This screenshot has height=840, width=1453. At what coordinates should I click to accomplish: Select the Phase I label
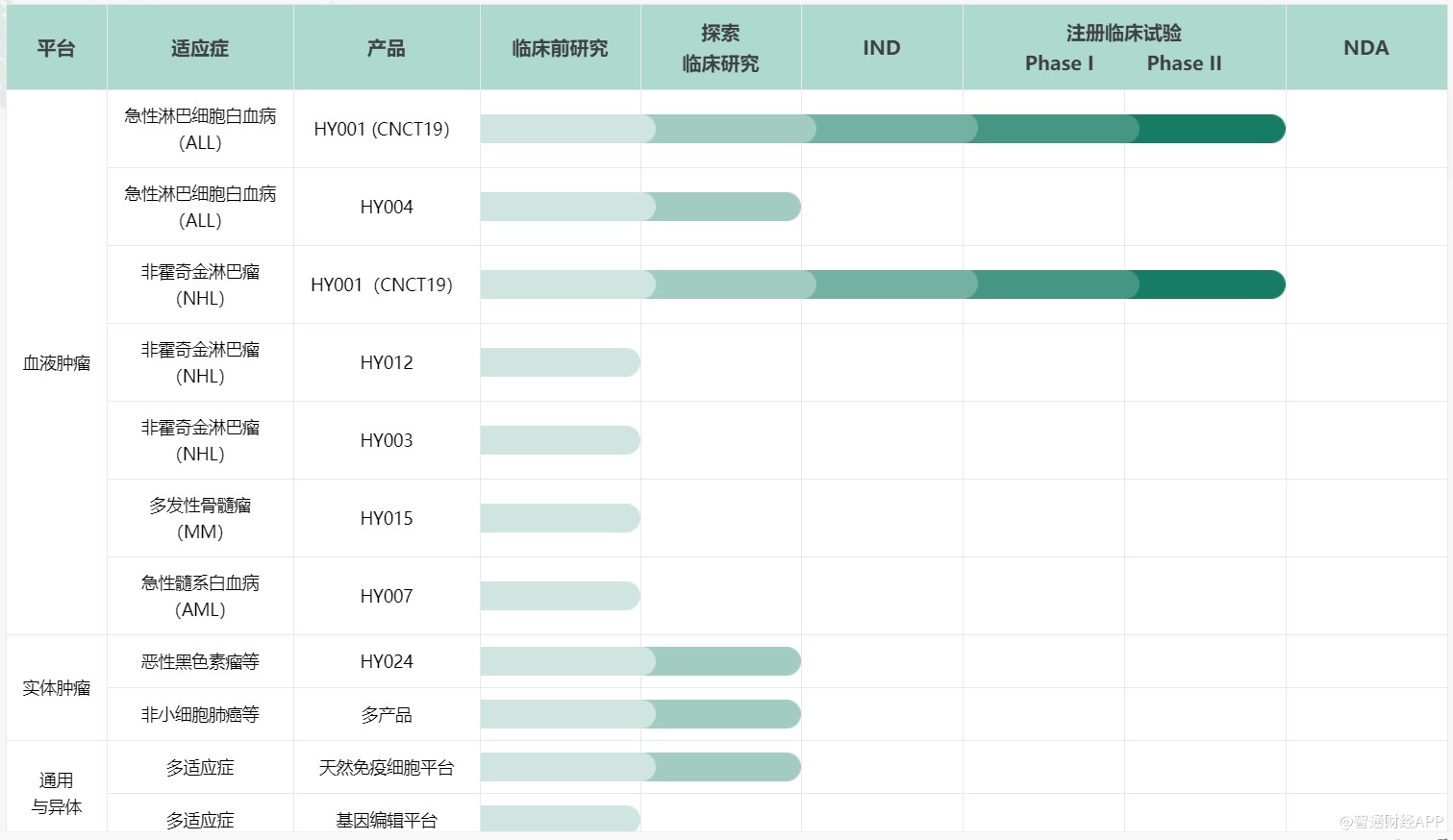coord(1058,63)
